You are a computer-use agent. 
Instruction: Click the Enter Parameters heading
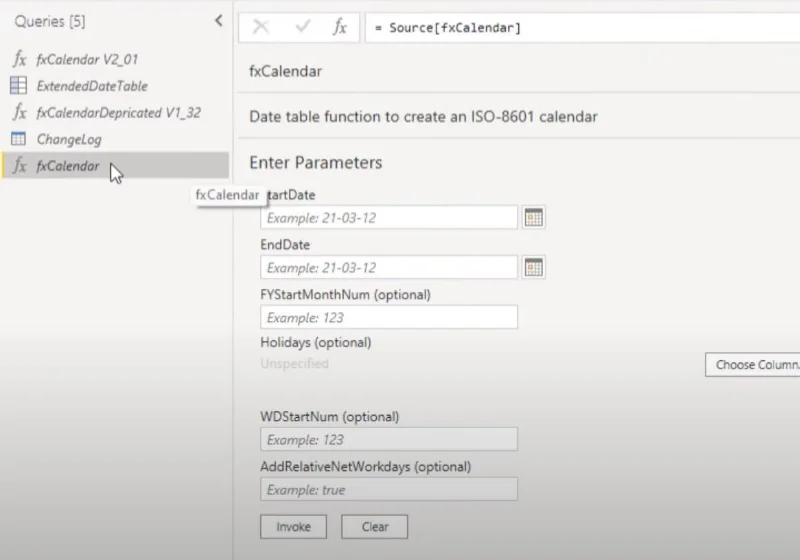click(x=315, y=163)
